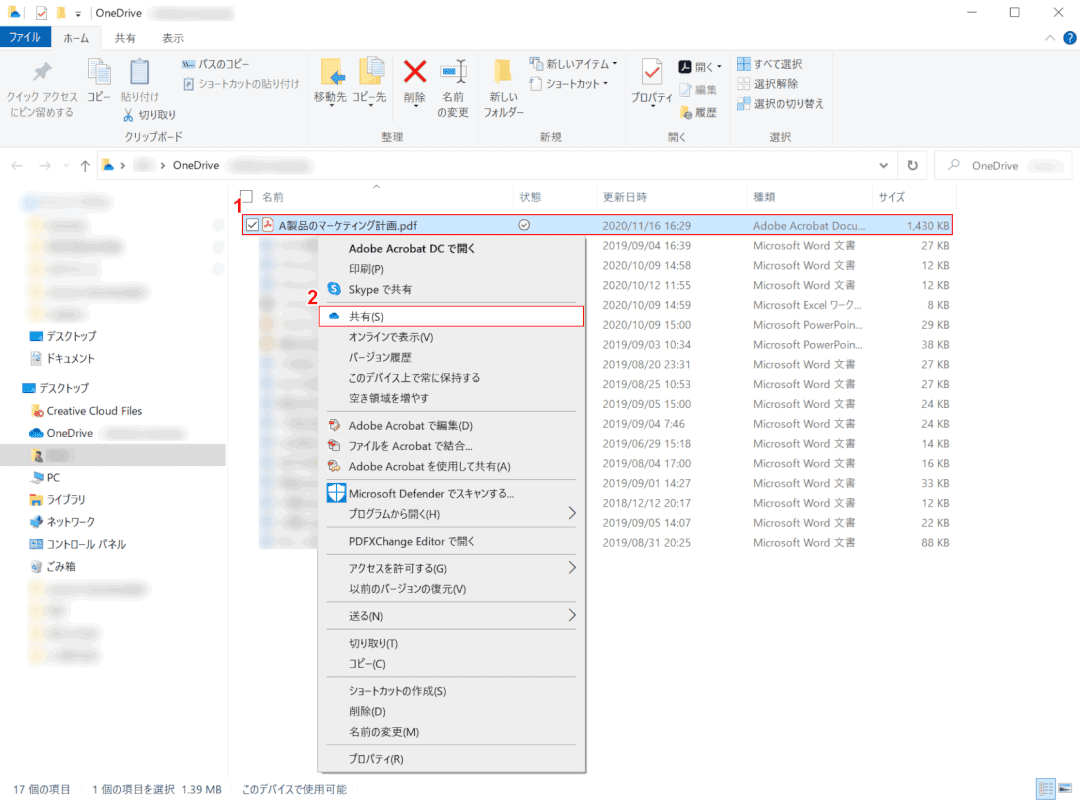This screenshot has width=1080, height=800.
Task: Collapse the ribbon with chevron
Action: (x=1050, y=38)
